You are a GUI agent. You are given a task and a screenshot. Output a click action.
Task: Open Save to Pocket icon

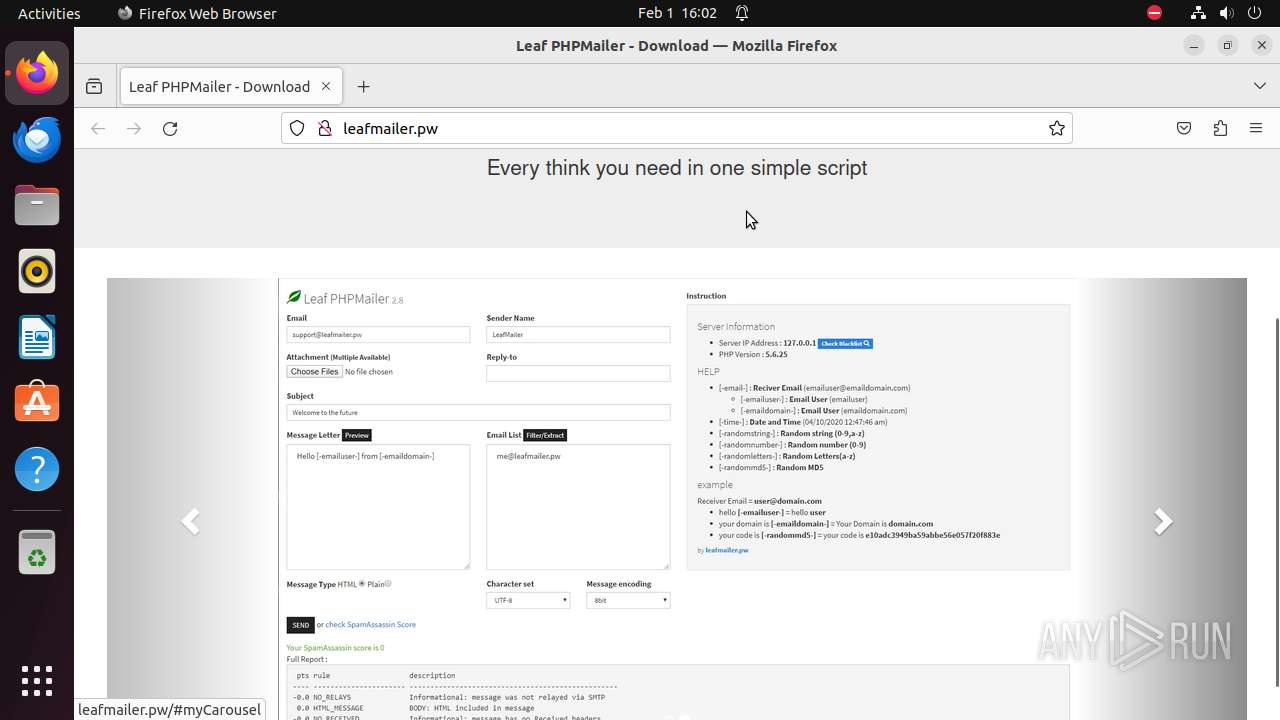pos(1184,128)
